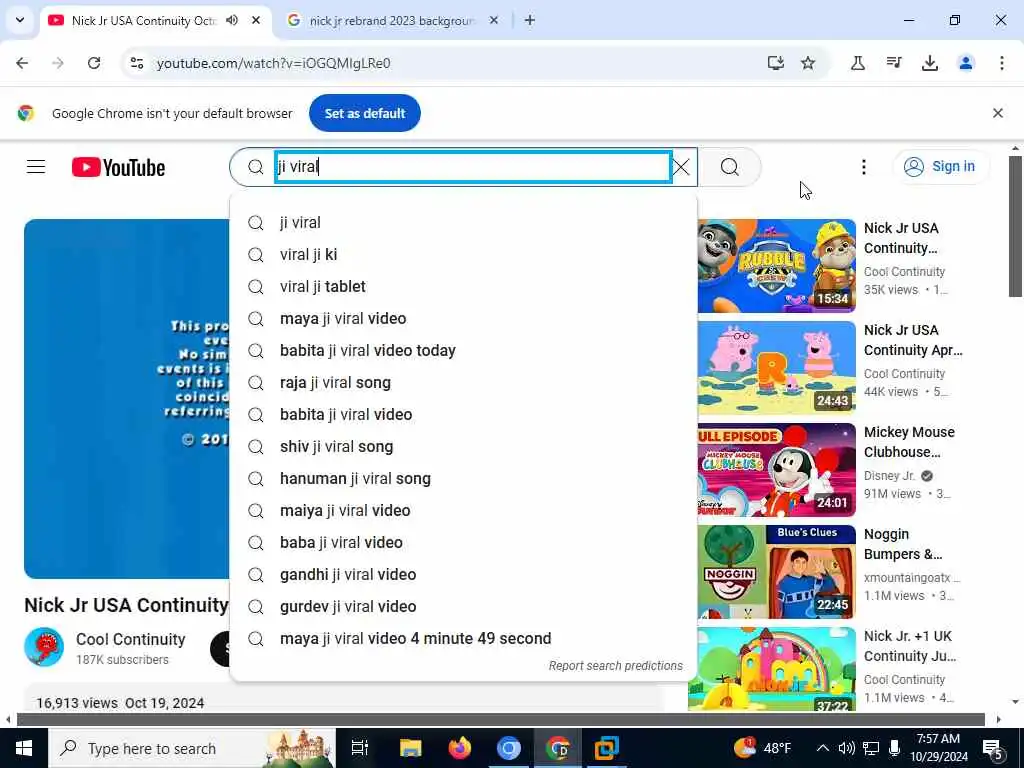Show hidden system tray icons
The width and height of the screenshot is (1024, 768).
(823, 748)
